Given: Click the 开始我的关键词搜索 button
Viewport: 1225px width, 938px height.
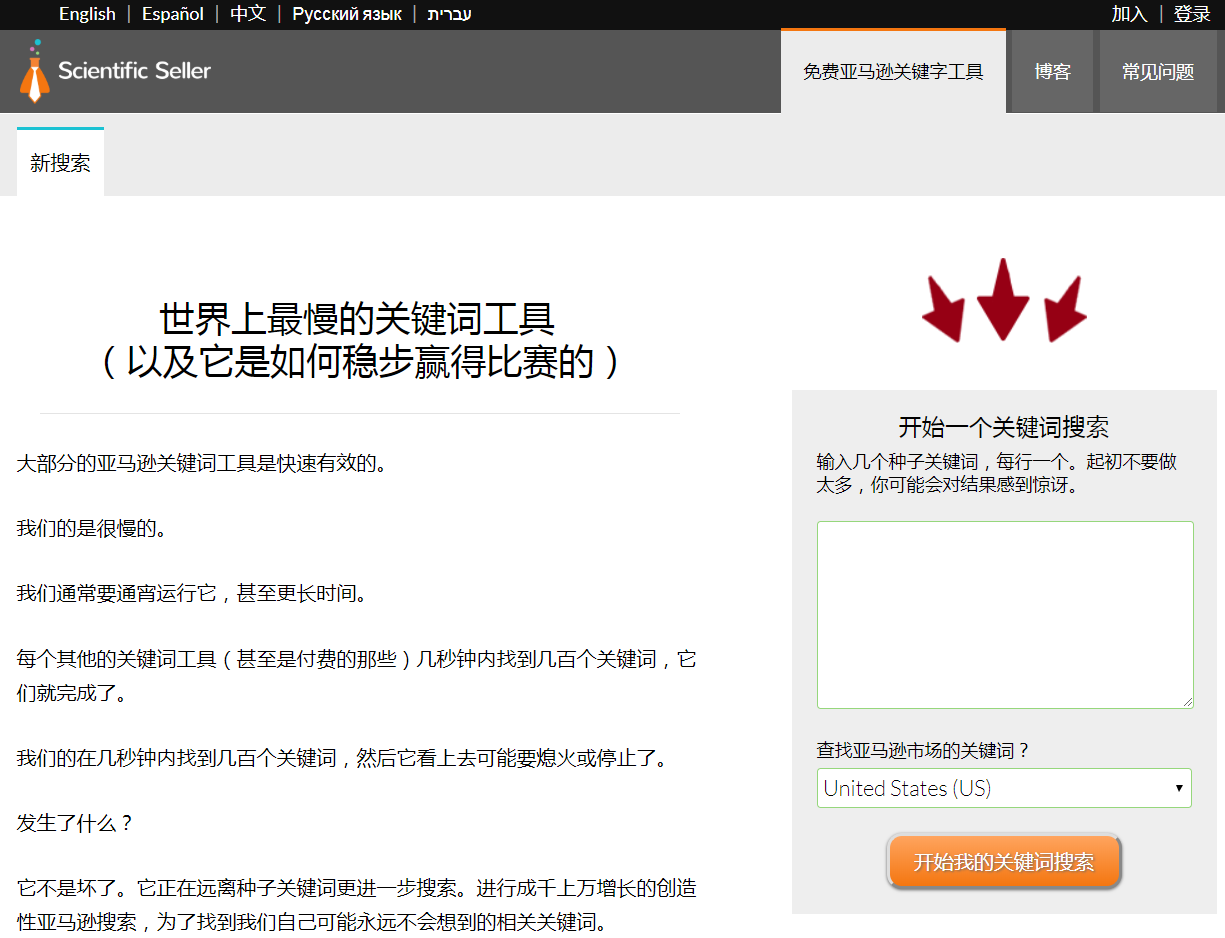Looking at the screenshot, I should tap(1003, 862).
